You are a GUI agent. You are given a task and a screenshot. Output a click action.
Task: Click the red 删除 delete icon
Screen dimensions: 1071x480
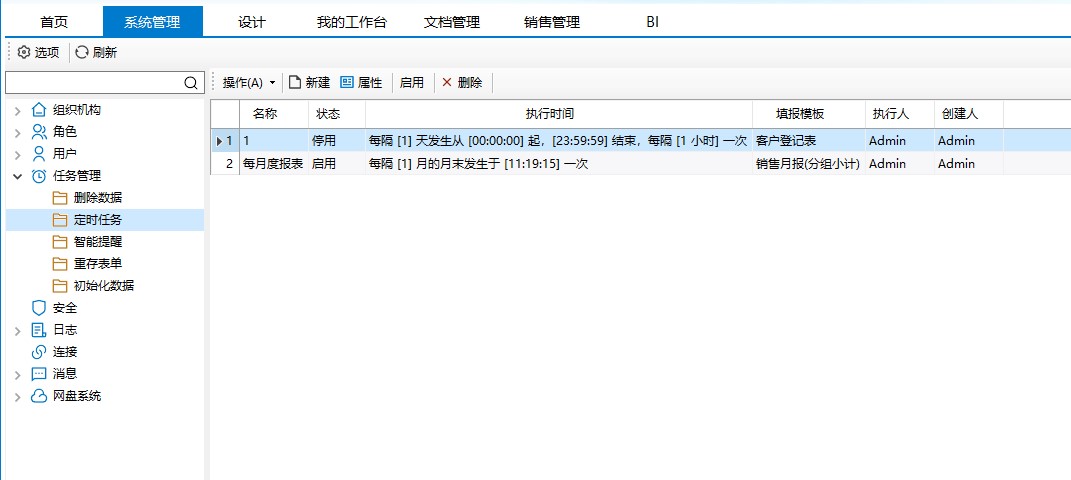coord(447,83)
